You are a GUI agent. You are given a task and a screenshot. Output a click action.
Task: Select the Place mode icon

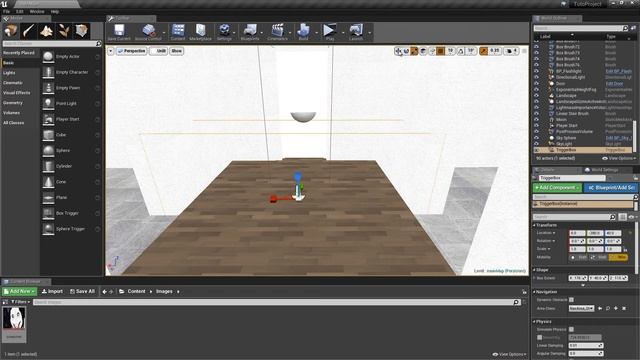point(11,31)
